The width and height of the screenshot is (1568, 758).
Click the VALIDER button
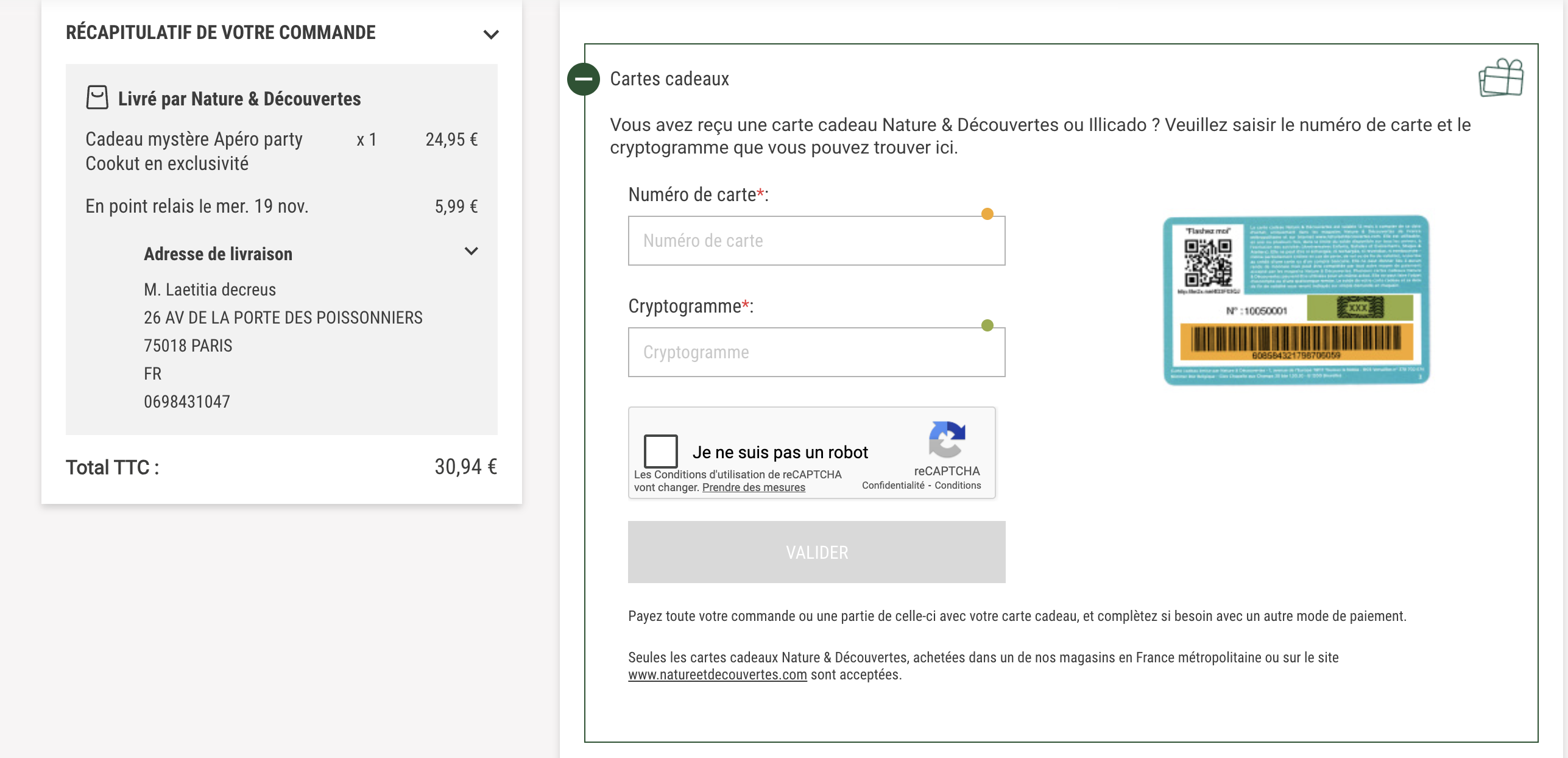tap(817, 552)
